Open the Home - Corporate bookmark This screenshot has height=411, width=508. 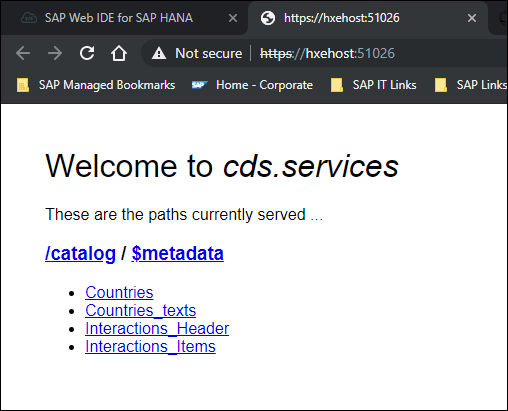252,85
